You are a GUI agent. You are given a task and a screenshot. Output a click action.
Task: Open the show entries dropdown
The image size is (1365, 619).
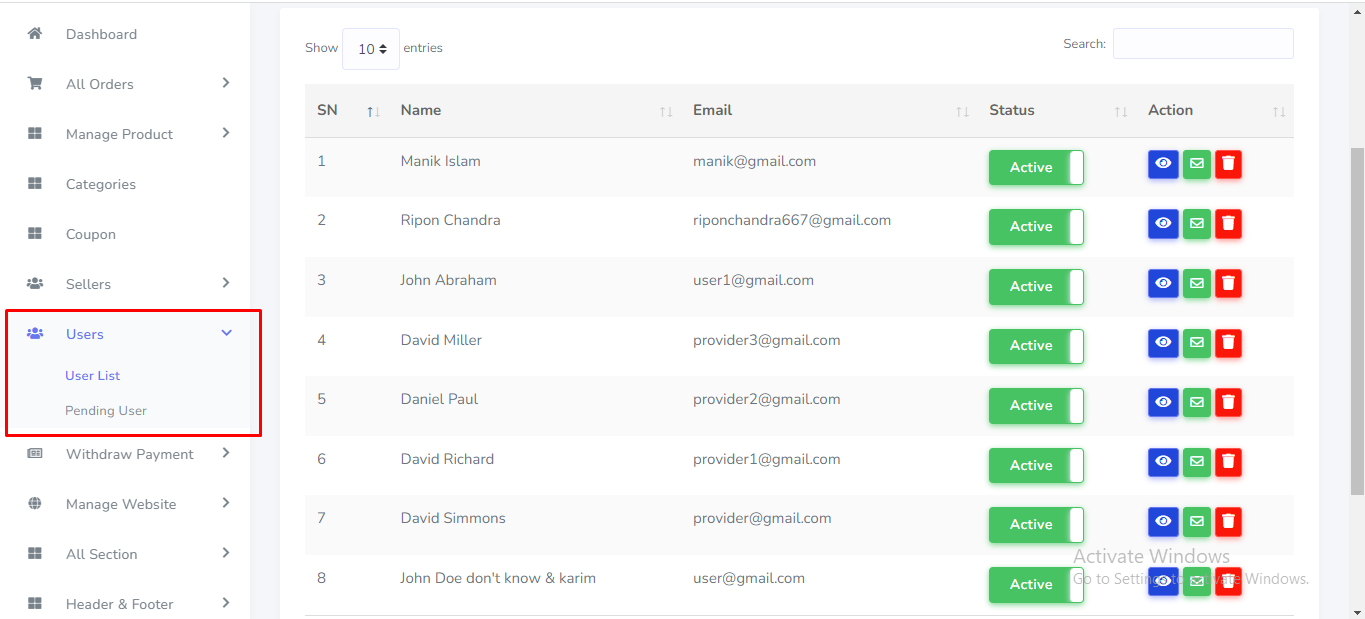[371, 49]
